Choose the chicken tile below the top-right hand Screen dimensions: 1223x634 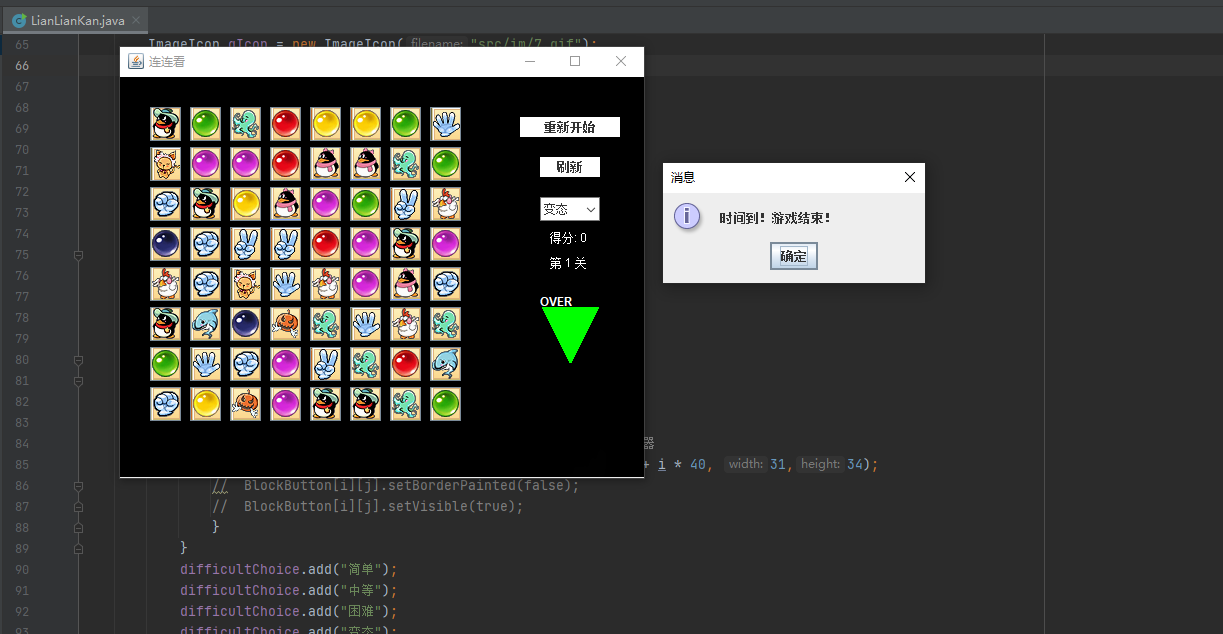[x=445, y=204]
